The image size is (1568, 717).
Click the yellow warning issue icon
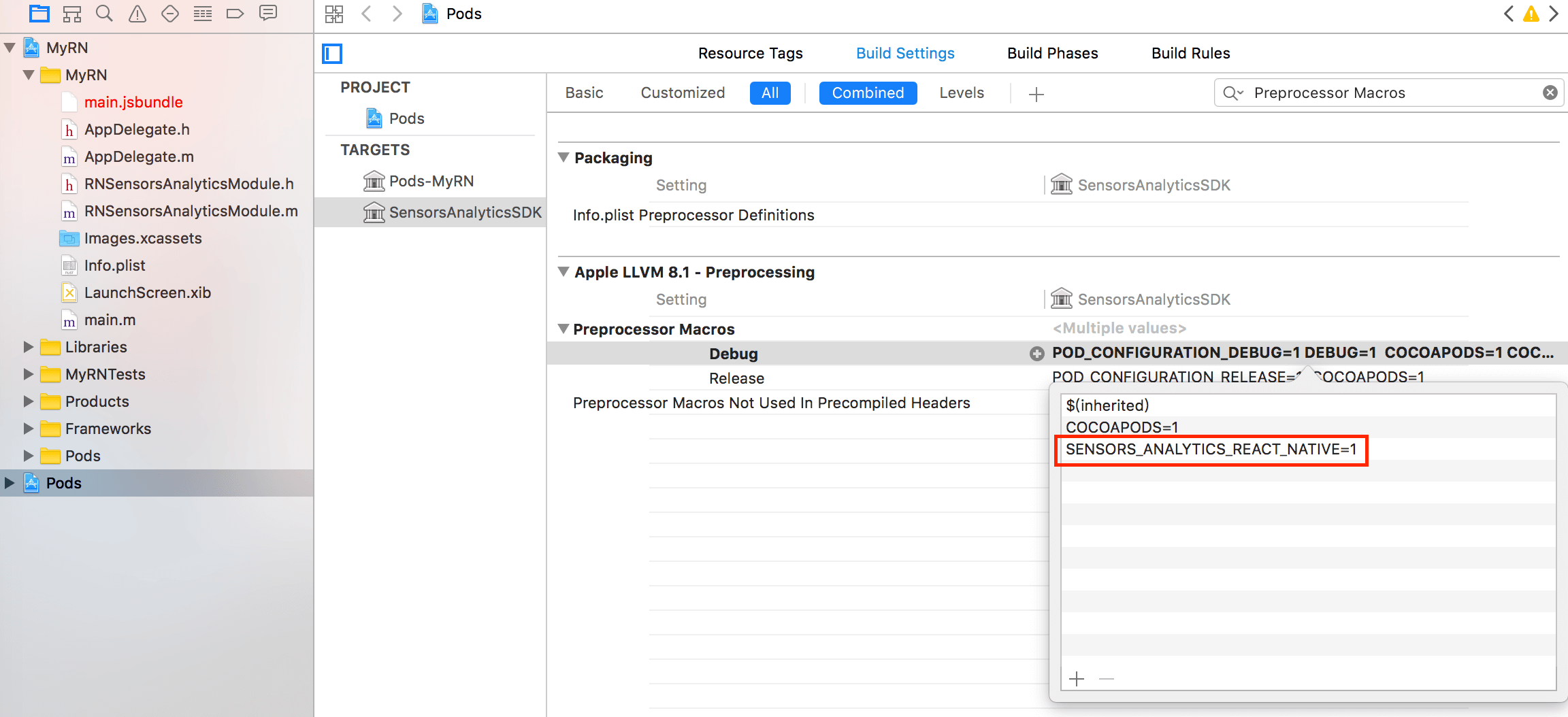(1531, 14)
